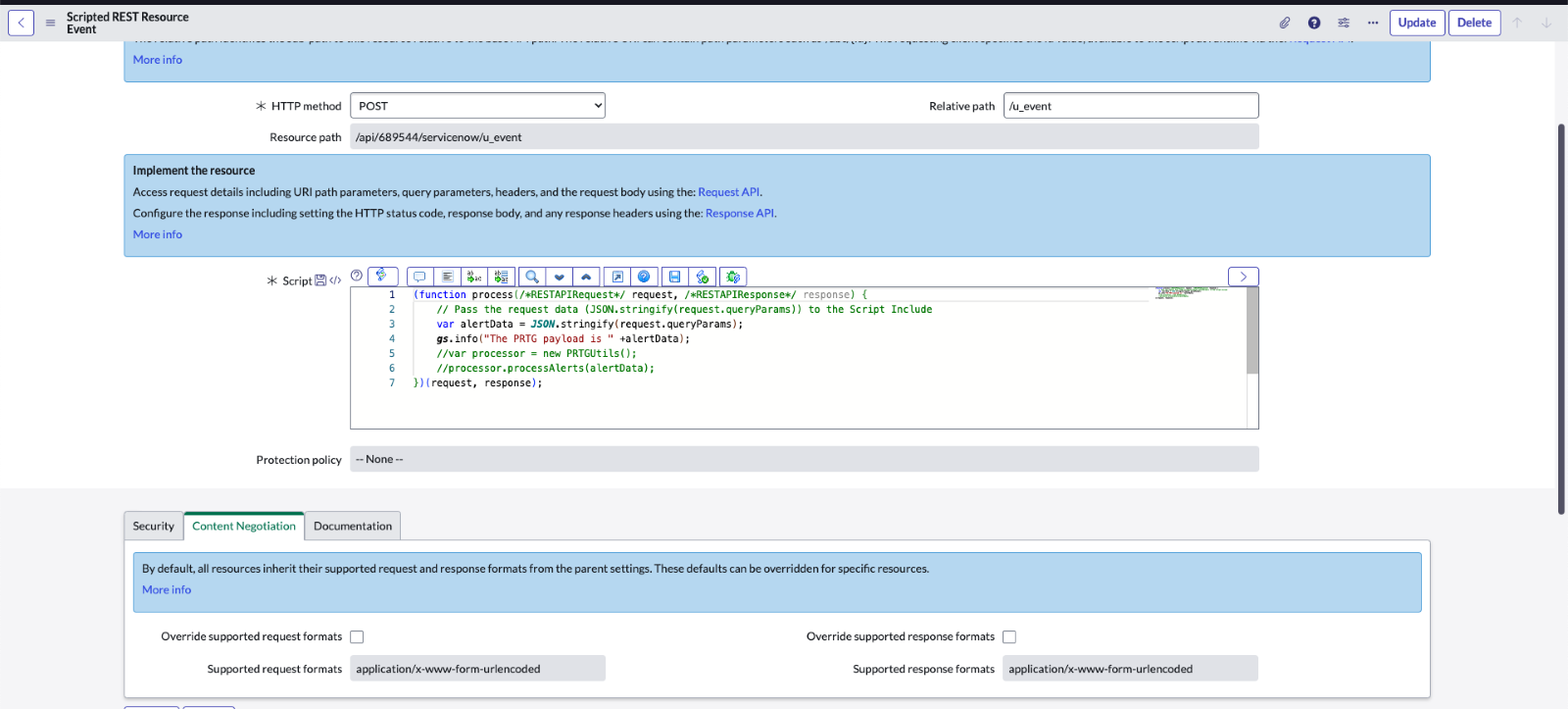Click the Update button
This screenshot has height=709, width=1568.
pos(1416,23)
